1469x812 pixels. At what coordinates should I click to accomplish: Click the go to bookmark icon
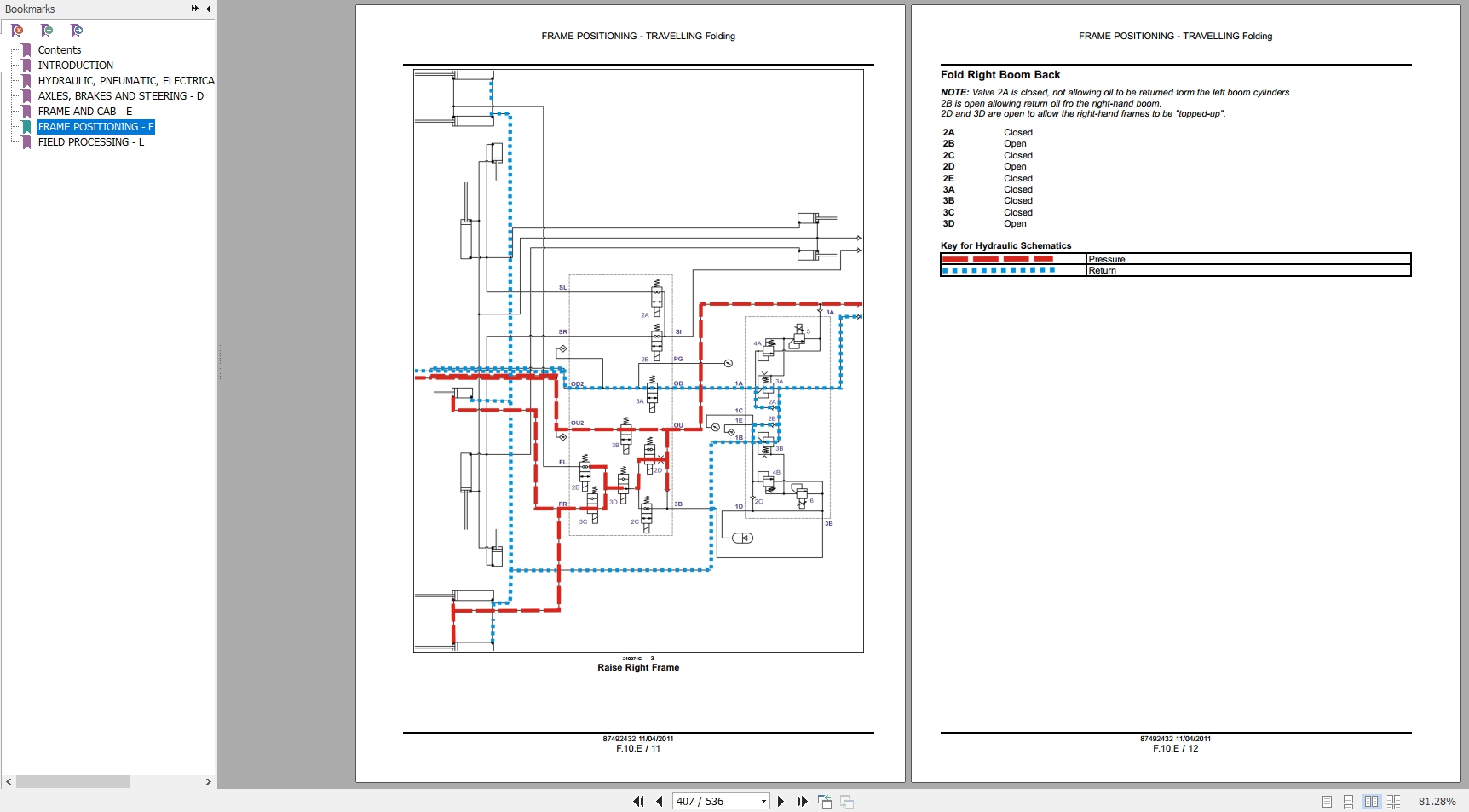77,31
